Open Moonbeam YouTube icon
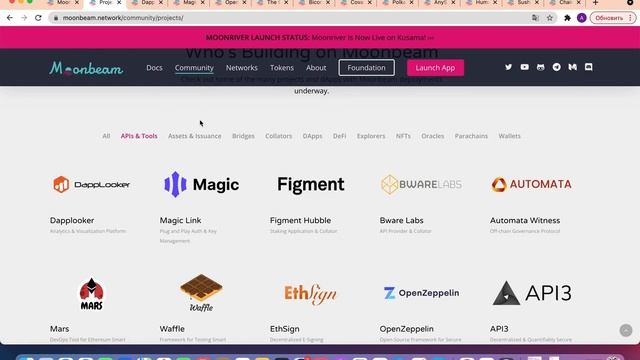This screenshot has height=360, width=640. (x=524, y=67)
